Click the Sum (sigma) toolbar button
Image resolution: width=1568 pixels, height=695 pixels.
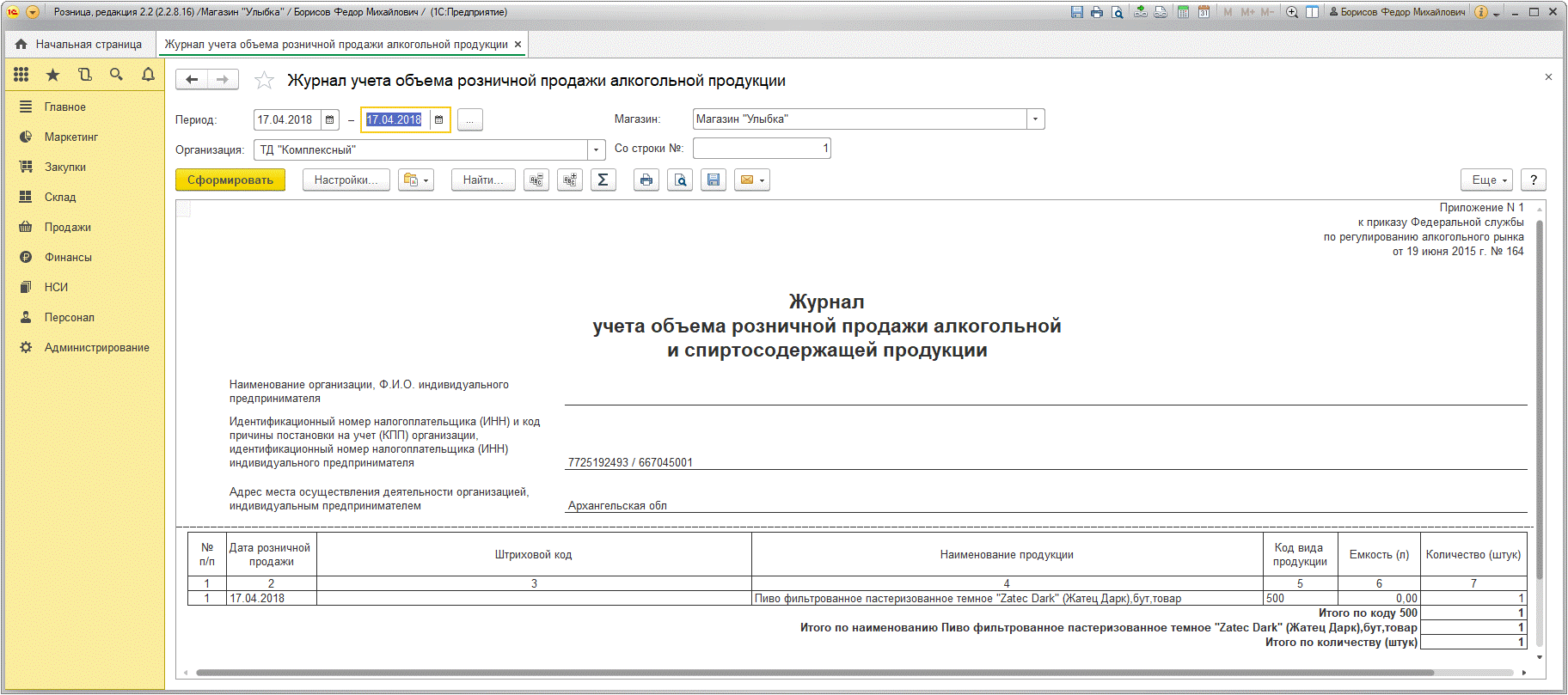coord(603,180)
